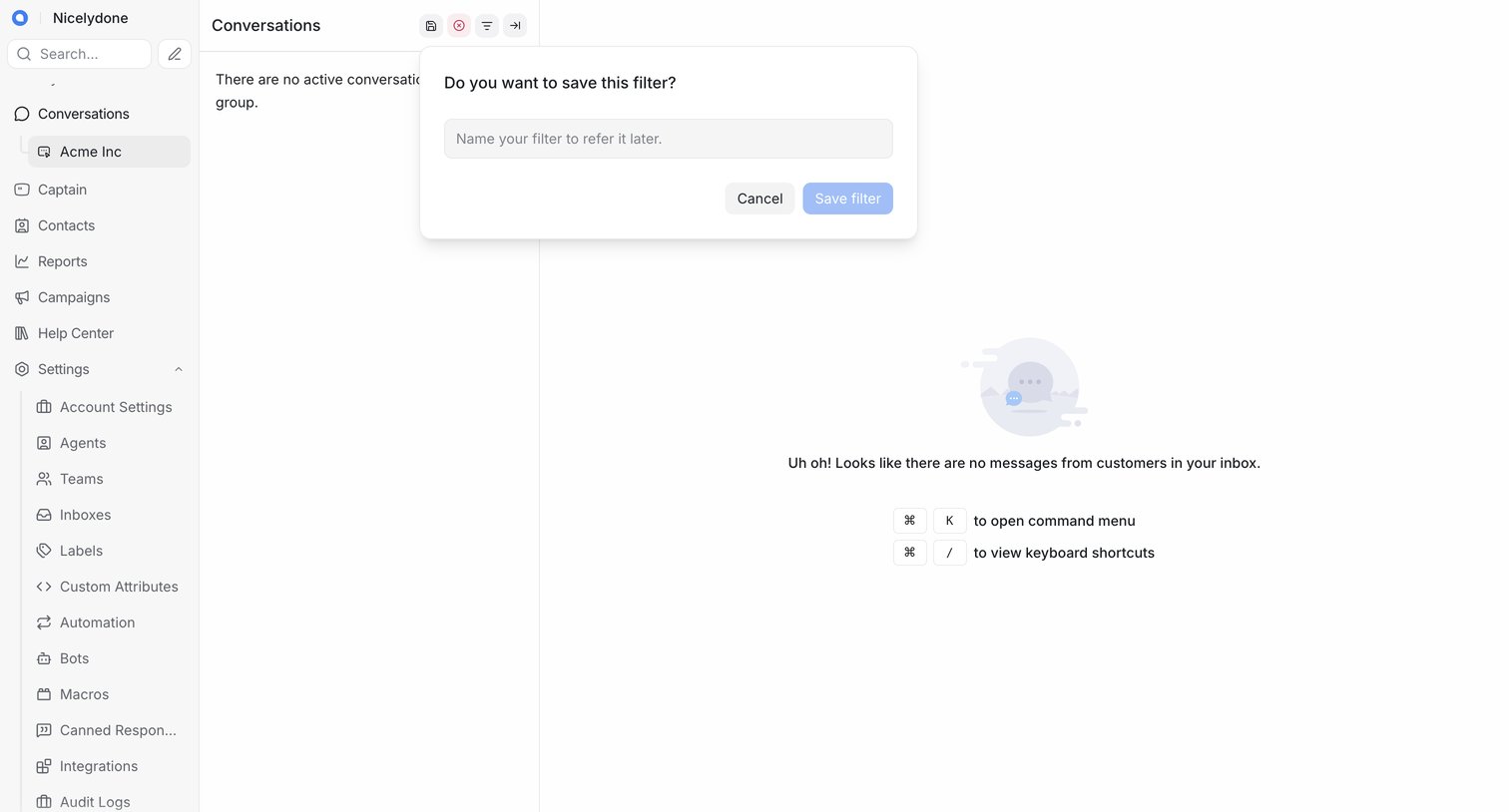The height and width of the screenshot is (812, 1509).
Task: Clear the applied filter with red circle icon
Action: pos(459,26)
